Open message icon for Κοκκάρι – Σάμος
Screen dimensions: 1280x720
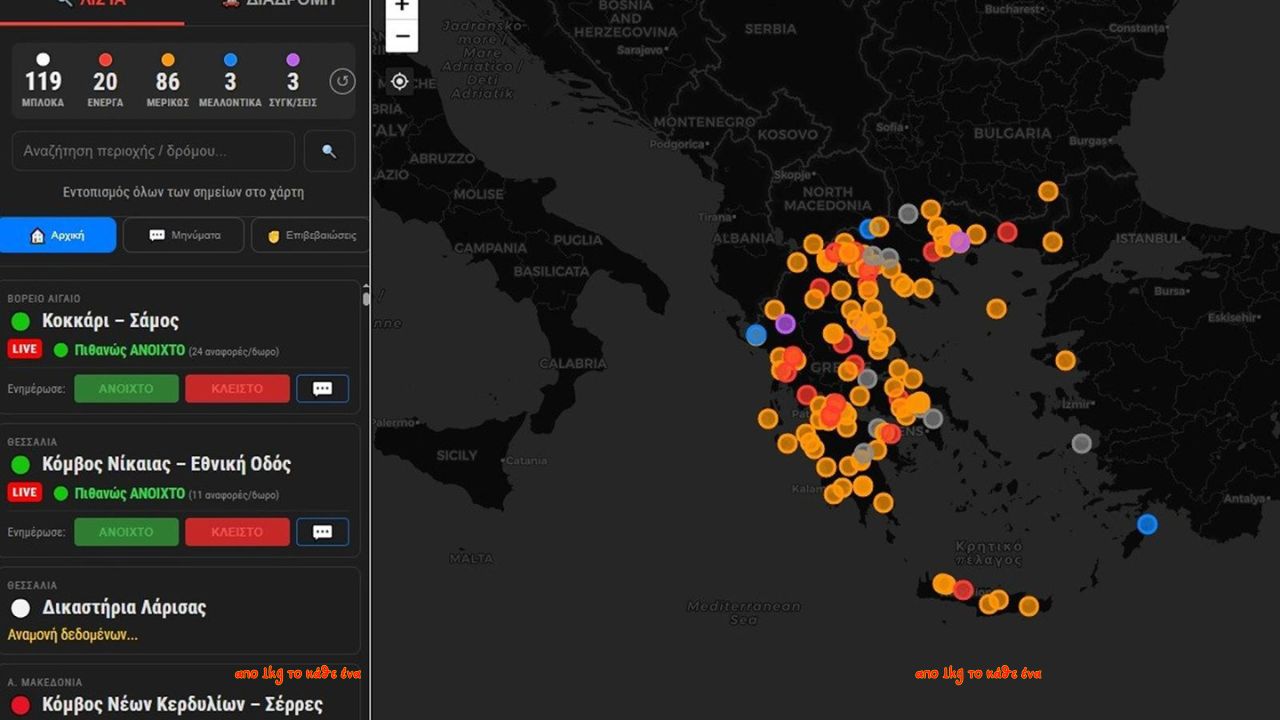tap(322, 389)
